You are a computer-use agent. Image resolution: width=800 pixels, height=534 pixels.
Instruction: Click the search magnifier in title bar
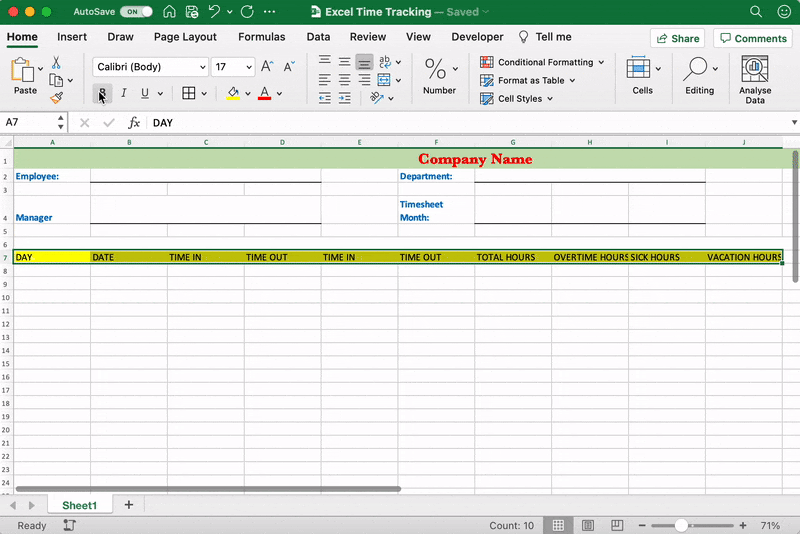[x=756, y=12]
